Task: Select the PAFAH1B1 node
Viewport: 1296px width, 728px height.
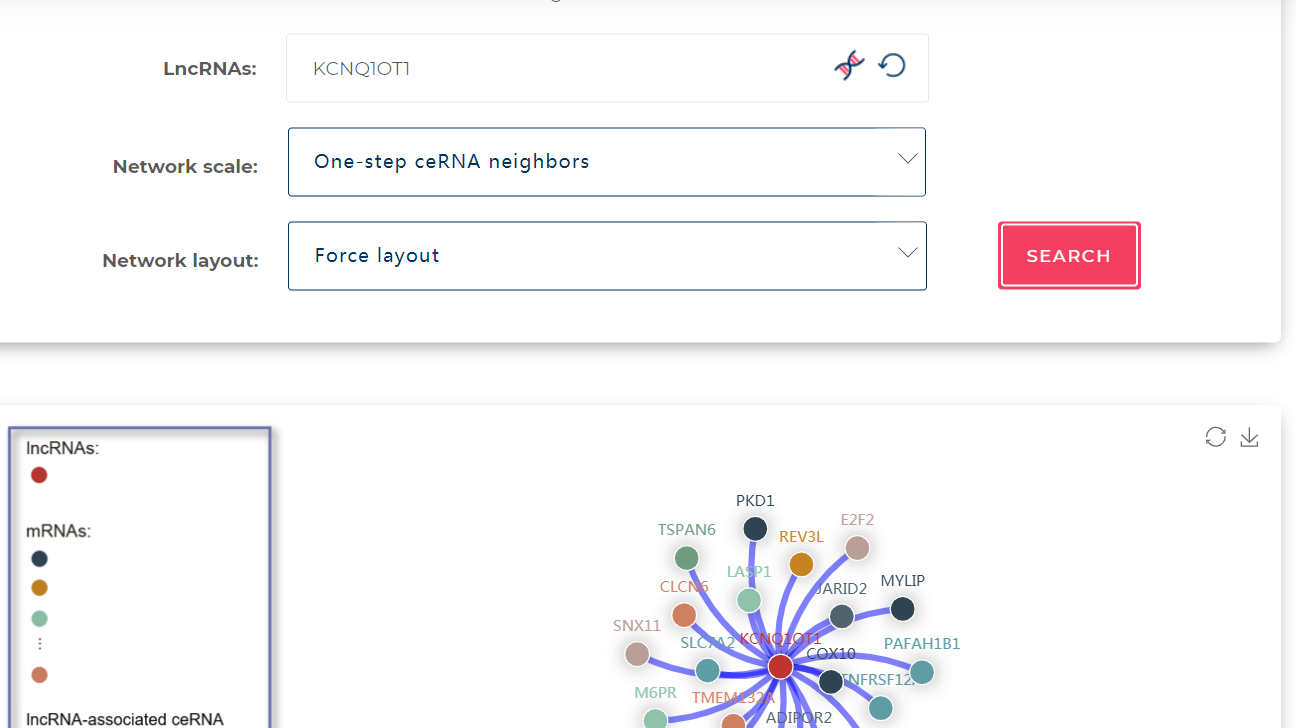Action: click(922, 672)
